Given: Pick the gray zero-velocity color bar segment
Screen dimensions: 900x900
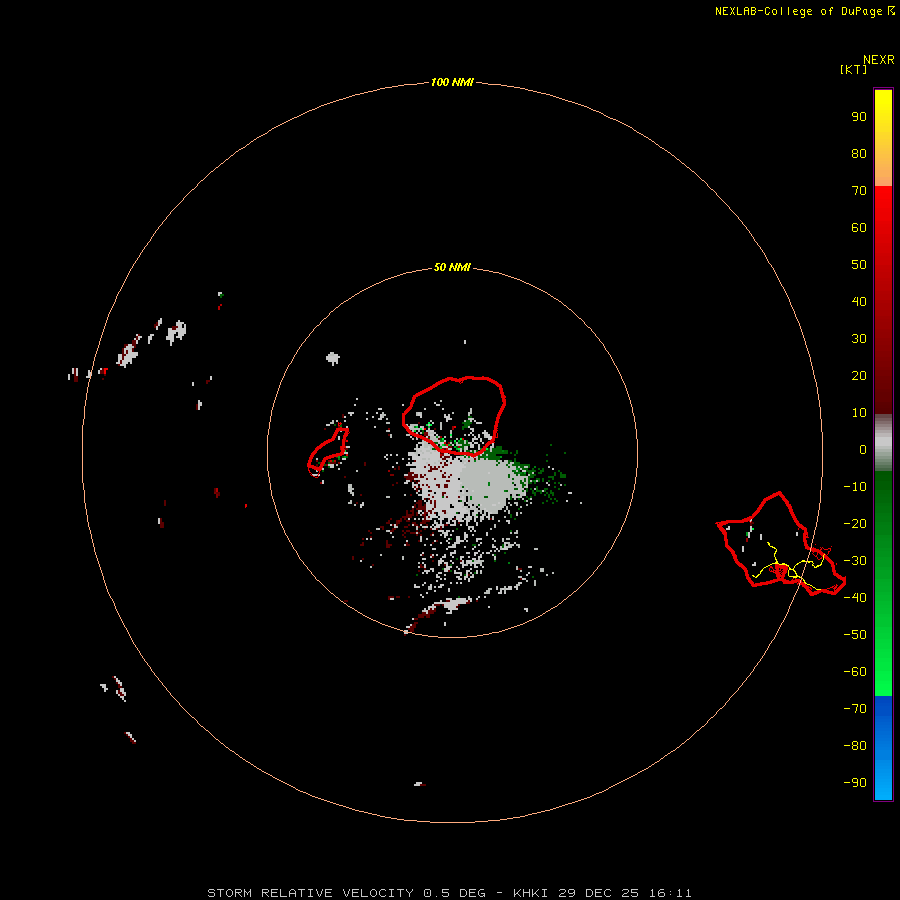Looking at the screenshot, I should (883, 442).
